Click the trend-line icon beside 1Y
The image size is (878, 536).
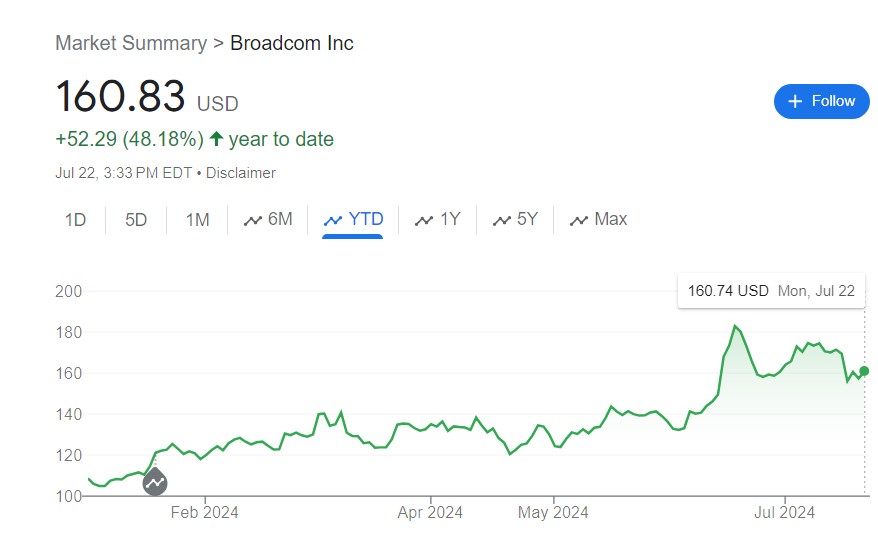(424, 220)
